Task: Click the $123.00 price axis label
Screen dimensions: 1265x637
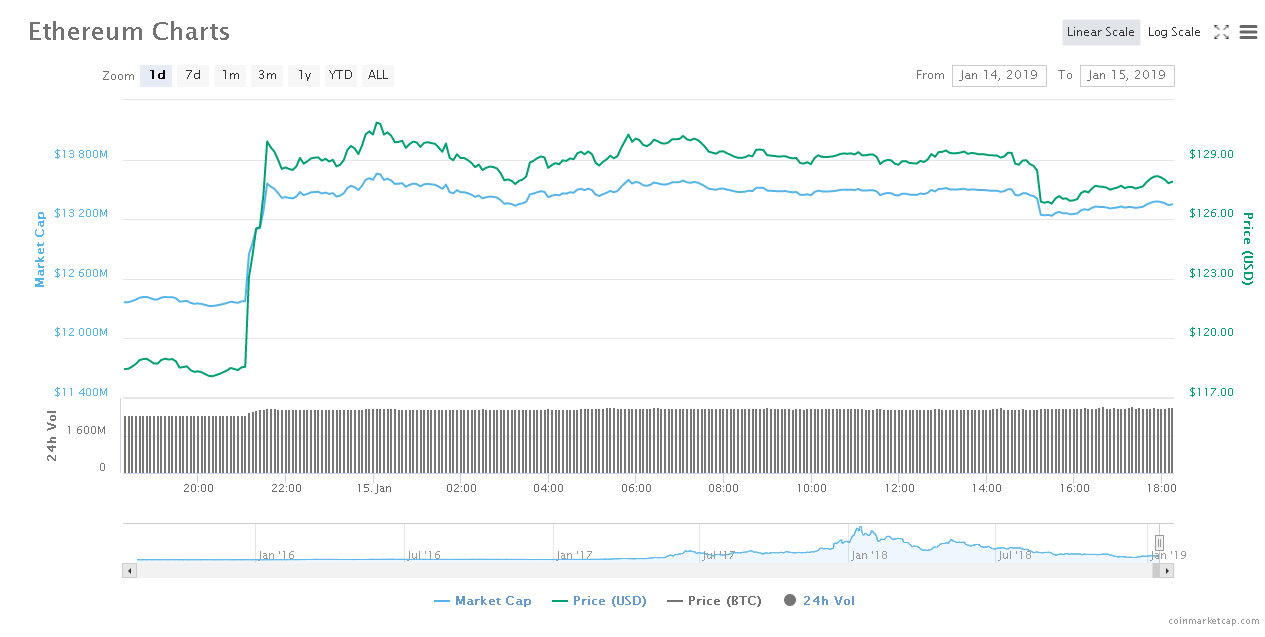Action: (1211, 273)
